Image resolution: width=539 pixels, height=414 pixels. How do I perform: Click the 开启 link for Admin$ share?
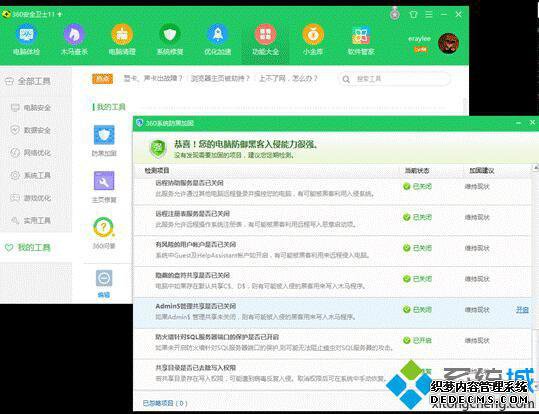click(522, 309)
